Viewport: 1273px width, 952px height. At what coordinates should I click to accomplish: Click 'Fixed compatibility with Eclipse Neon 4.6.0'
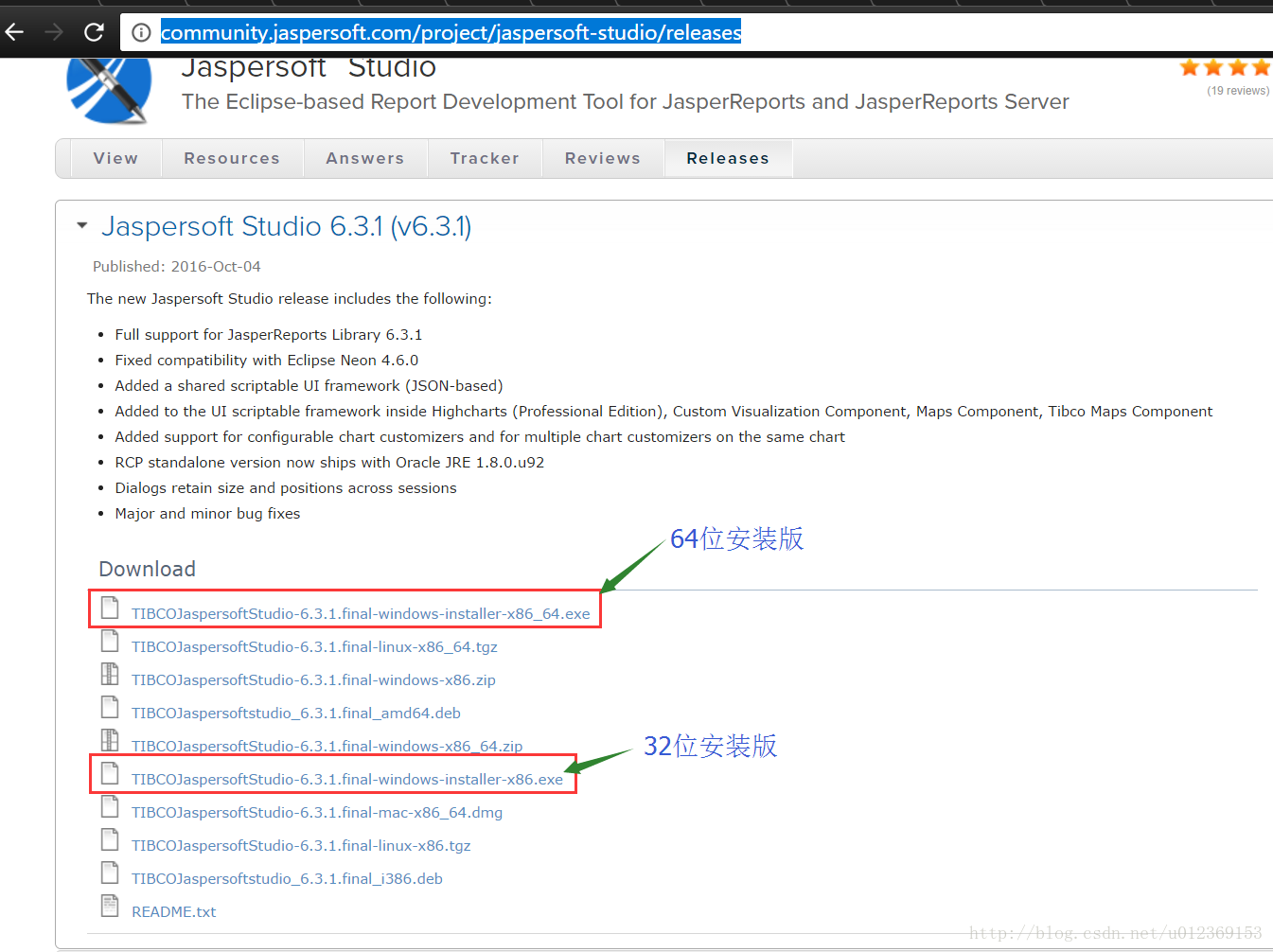coord(267,361)
